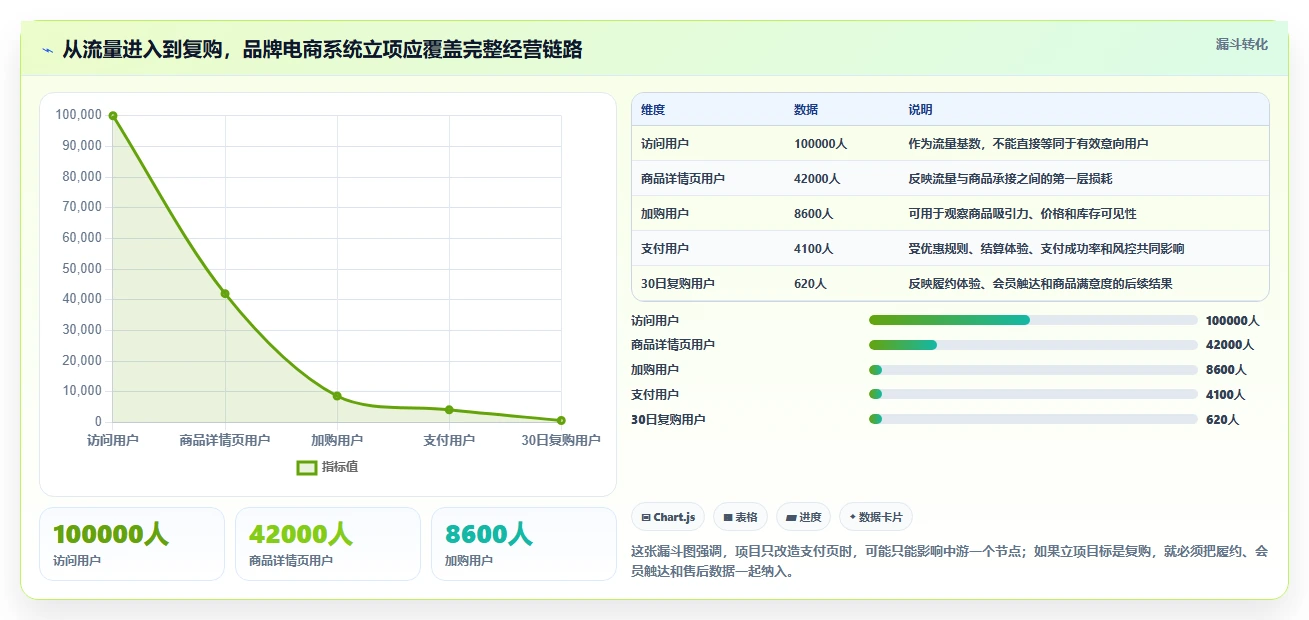Select the 30日复购用户 chart data point

[561, 420]
